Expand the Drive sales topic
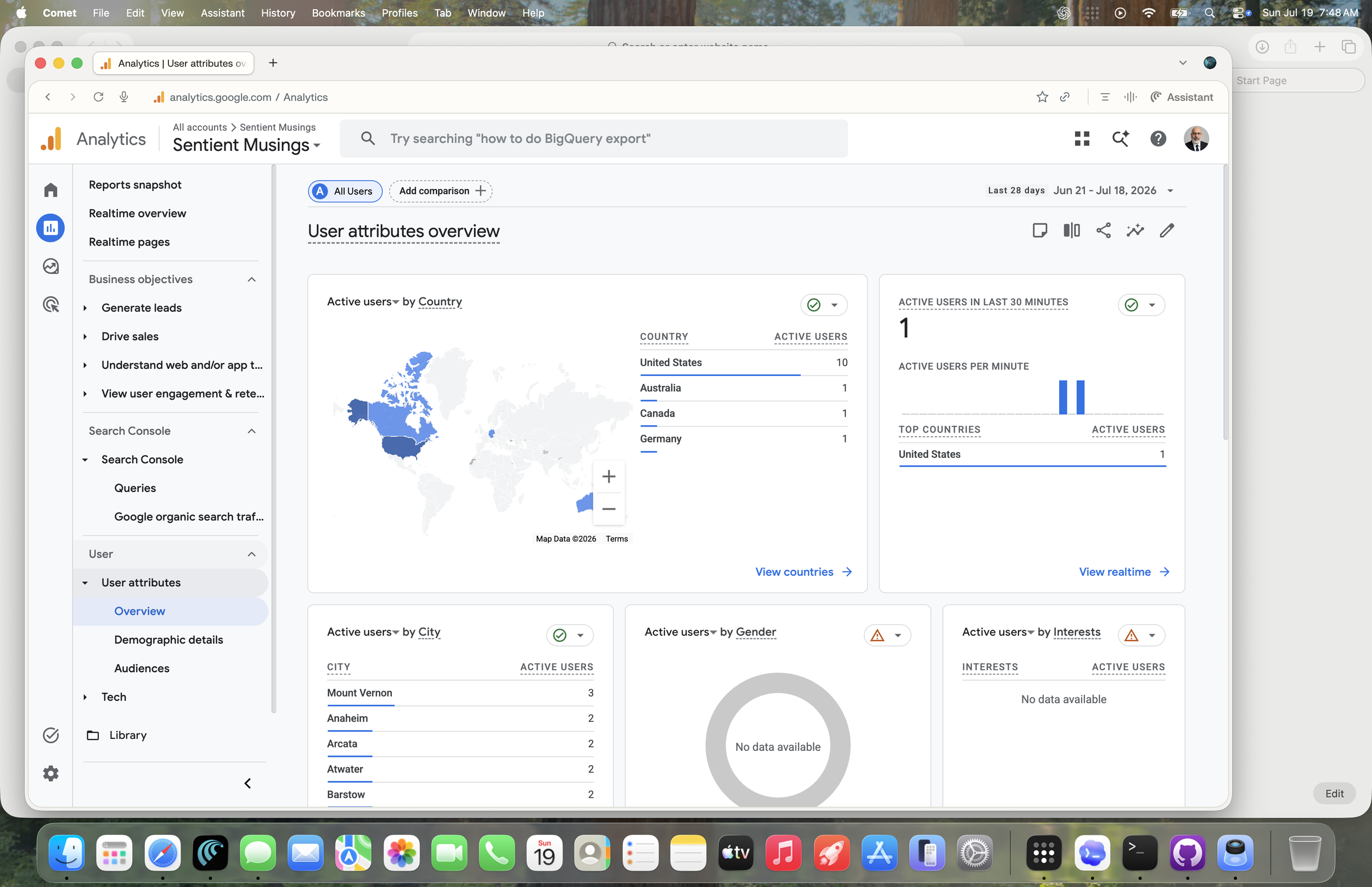 click(85, 336)
